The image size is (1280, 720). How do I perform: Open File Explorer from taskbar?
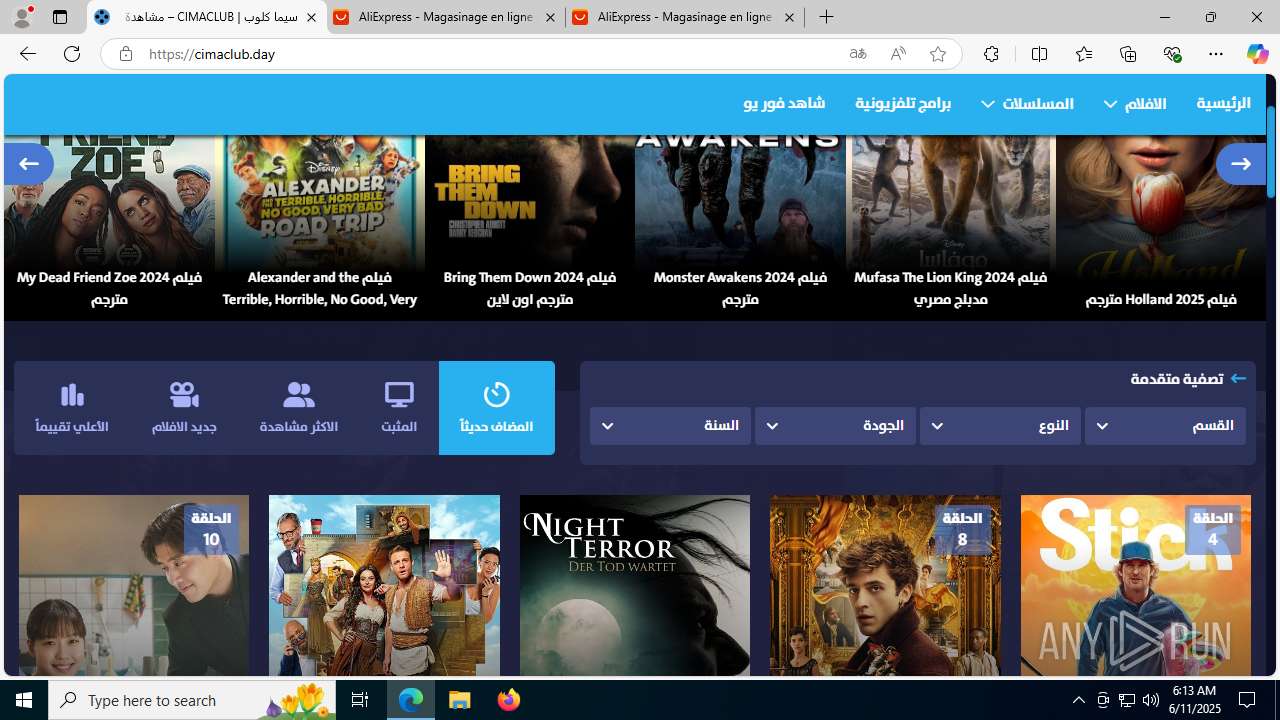460,700
